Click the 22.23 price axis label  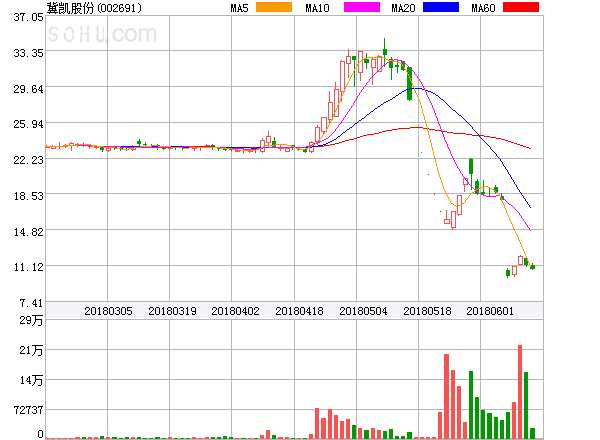pyautogui.click(x=28, y=160)
